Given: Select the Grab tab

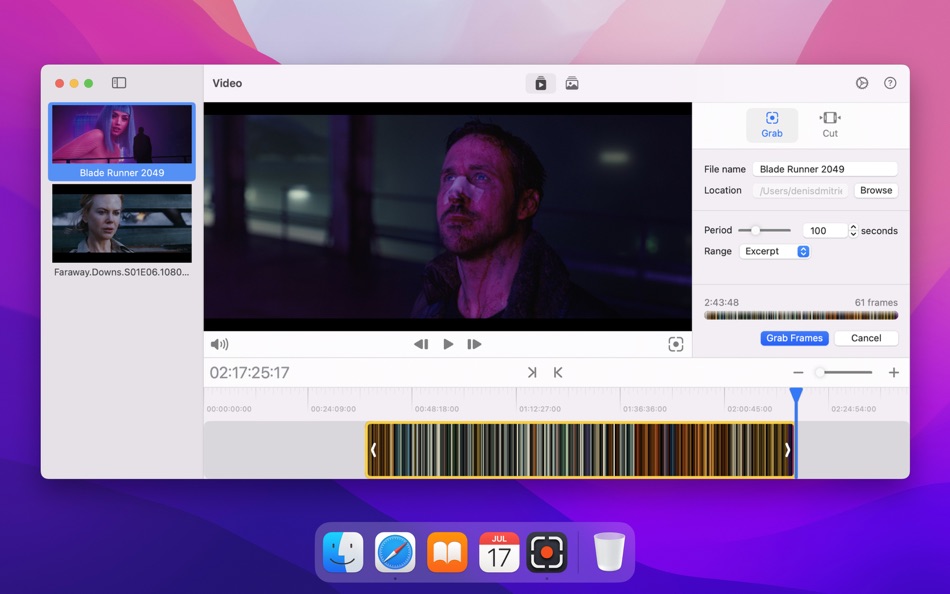Looking at the screenshot, I should click(771, 125).
